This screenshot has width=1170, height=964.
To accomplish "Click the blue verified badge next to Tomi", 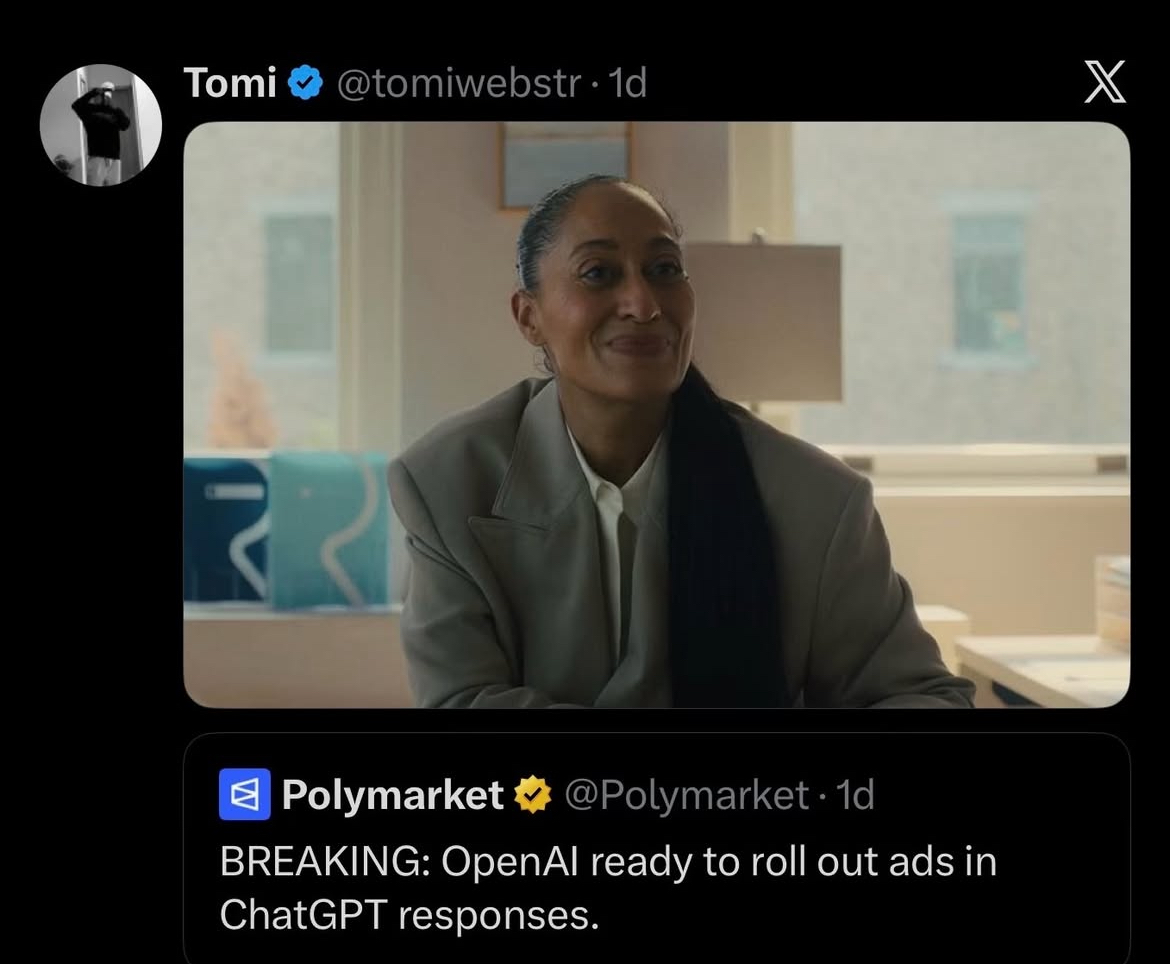I will pyautogui.click(x=304, y=82).
